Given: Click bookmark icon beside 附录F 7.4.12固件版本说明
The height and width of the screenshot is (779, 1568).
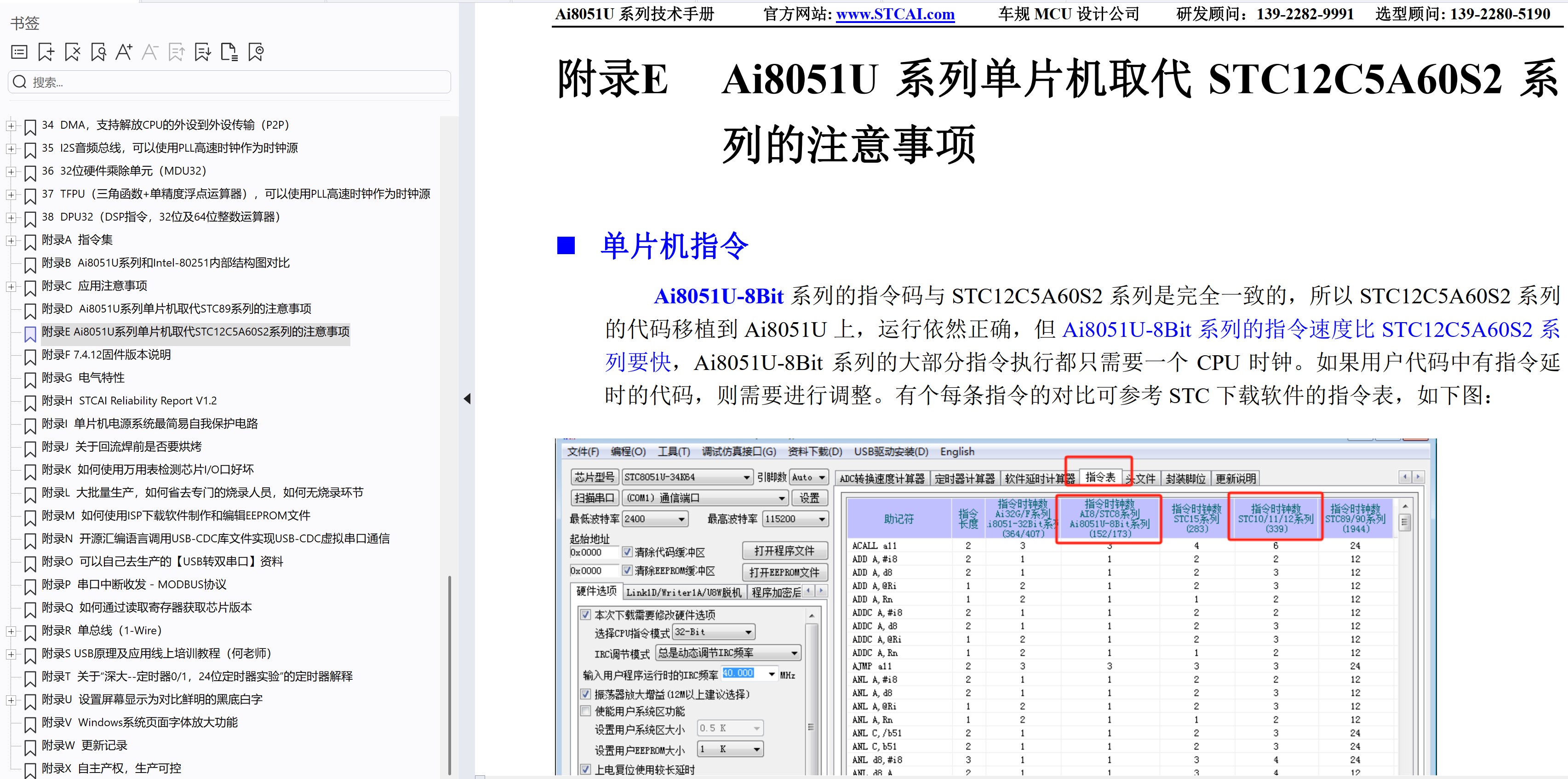Looking at the screenshot, I should tap(30, 357).
